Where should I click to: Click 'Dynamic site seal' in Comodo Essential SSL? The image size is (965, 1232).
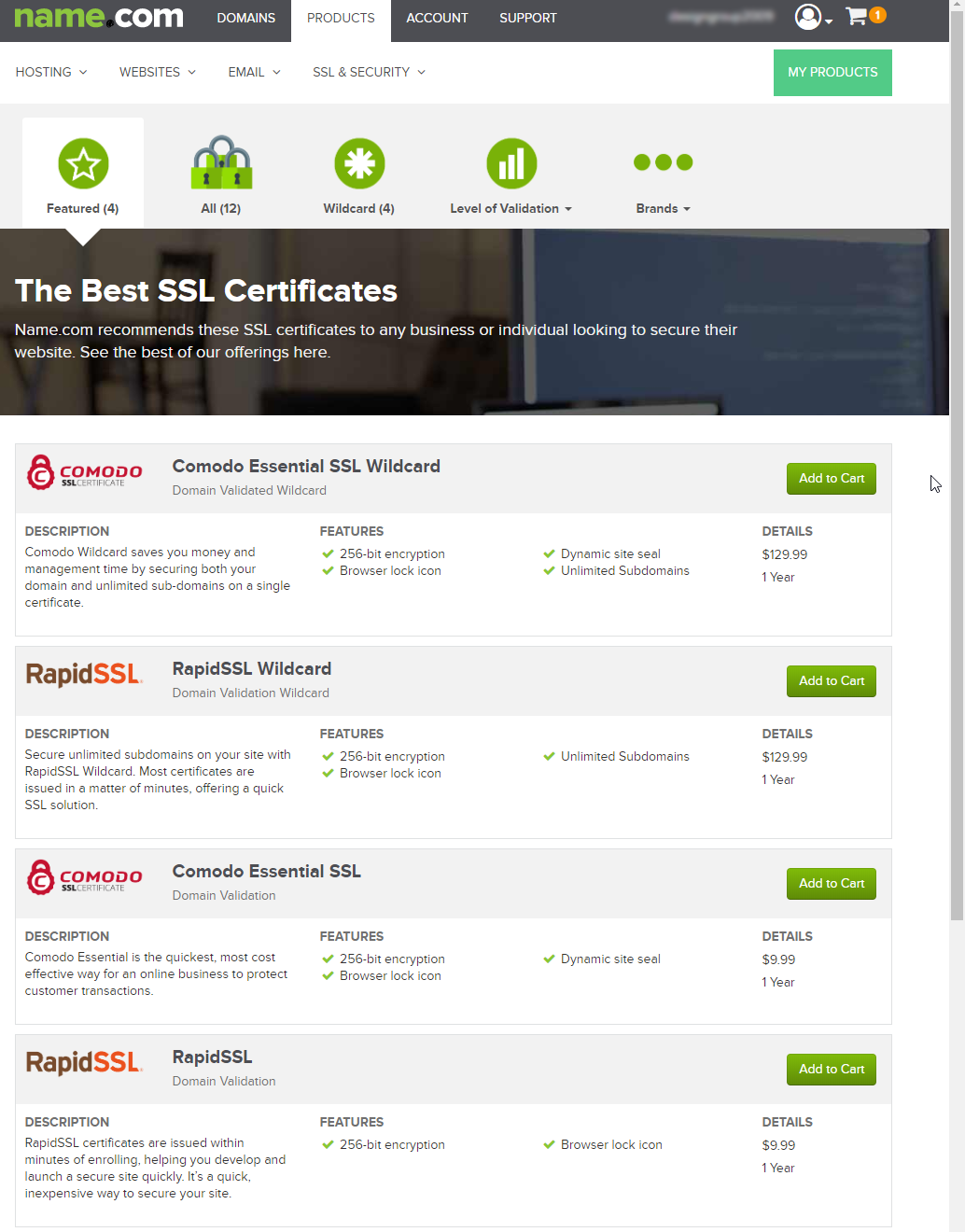click(x=610, y=959)
